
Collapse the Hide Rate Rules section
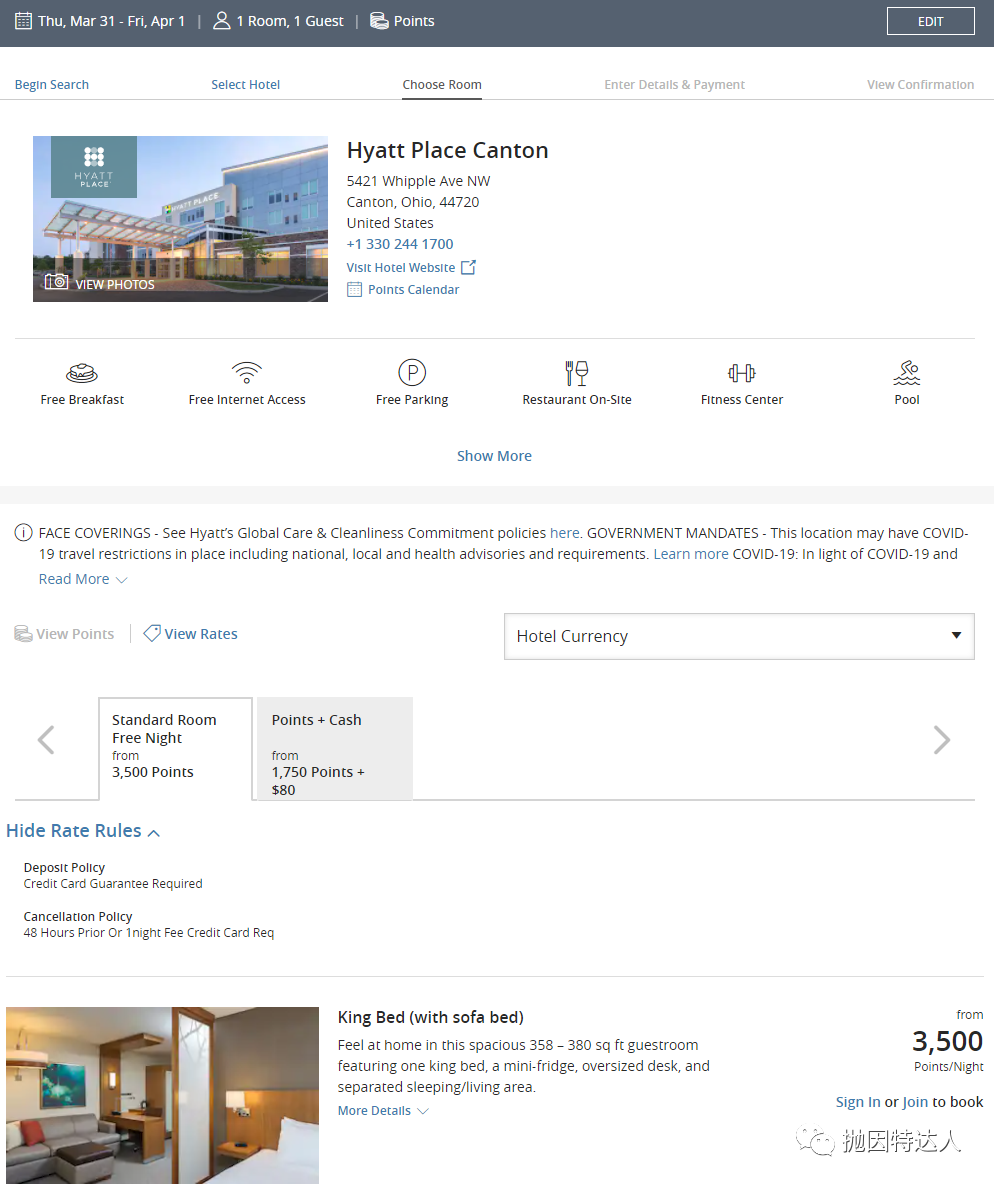83,831
